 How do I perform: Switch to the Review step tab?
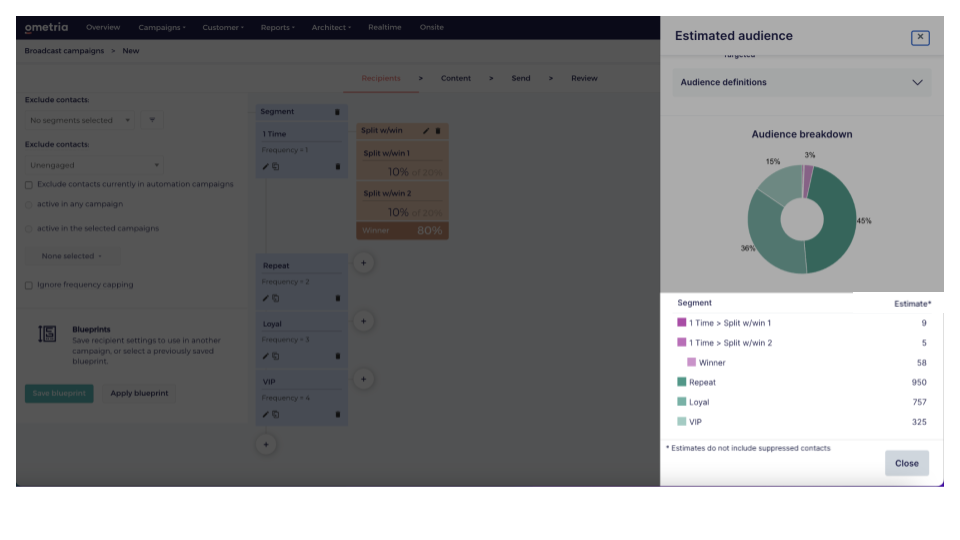[584, 78]
